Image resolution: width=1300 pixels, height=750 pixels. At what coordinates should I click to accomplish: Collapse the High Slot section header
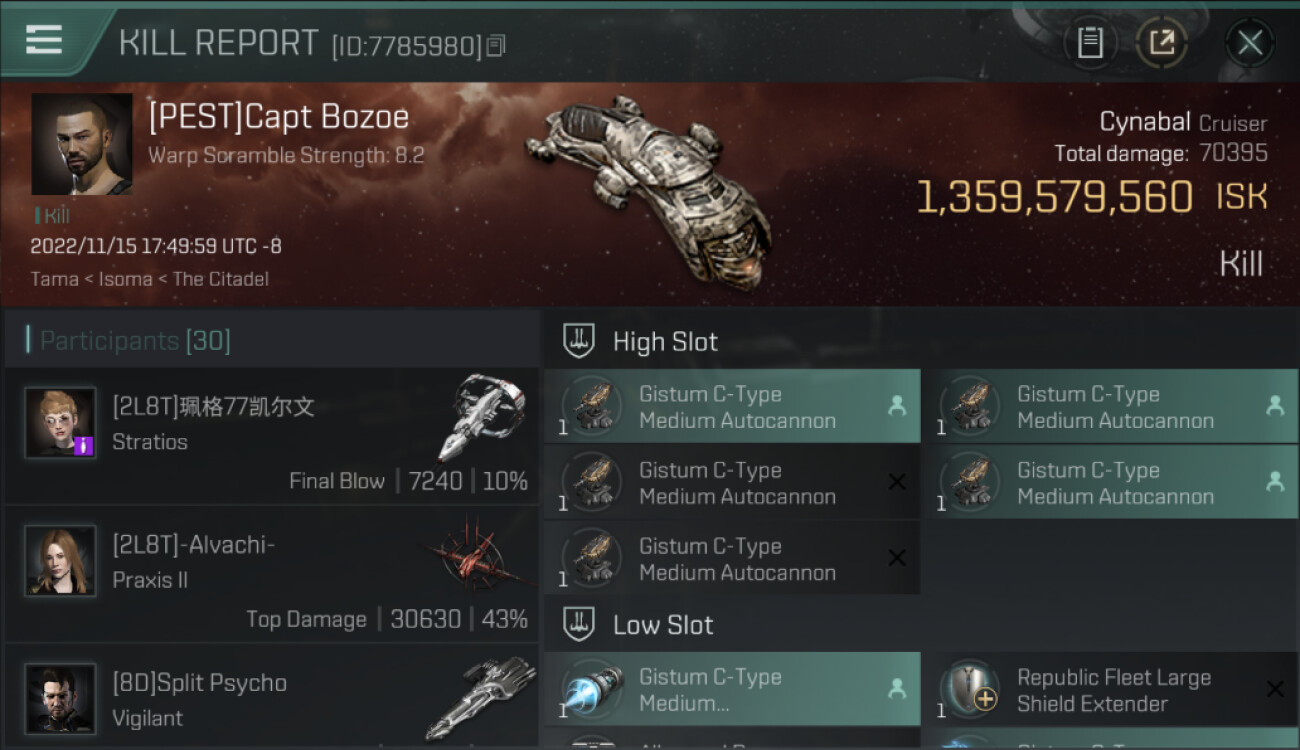(x=920, y=341)
